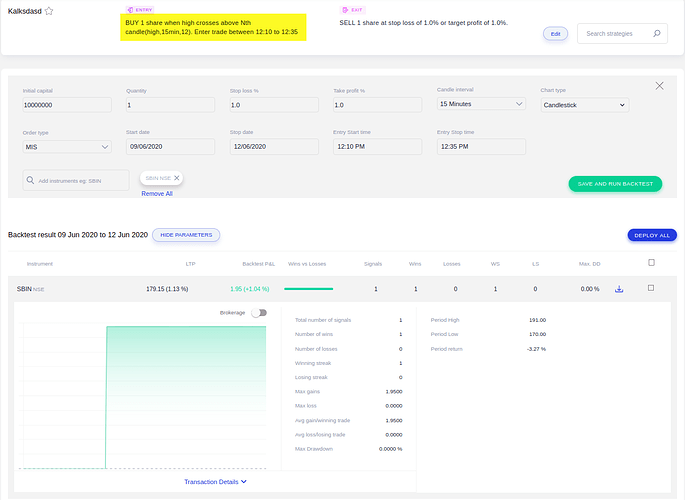This screenshot has width=685, height=500.
Task: Click the Instrument column header
Action: pyautogui.click(x=40, y=264)
